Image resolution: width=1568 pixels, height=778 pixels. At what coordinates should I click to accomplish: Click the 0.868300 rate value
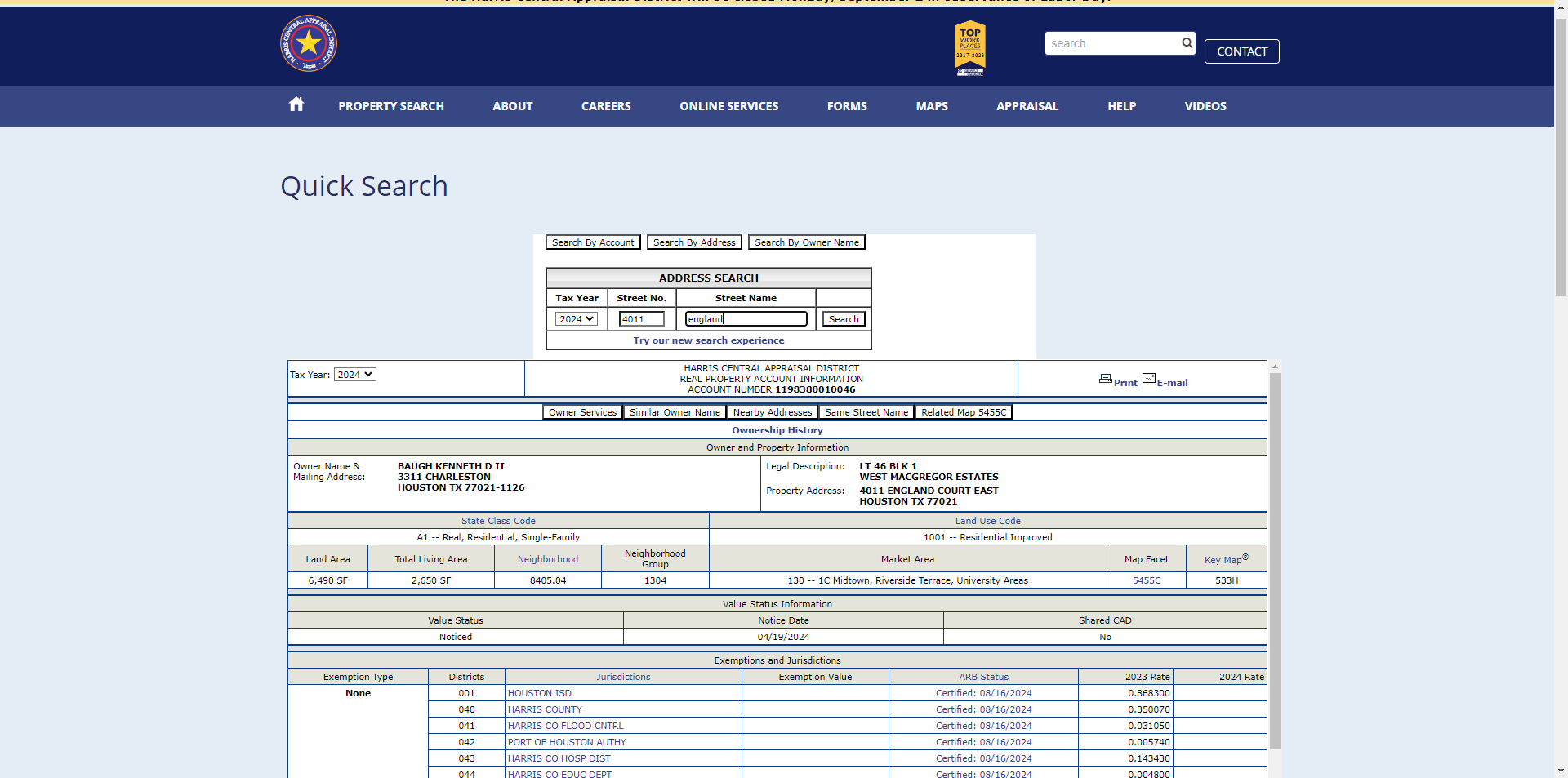(x=1148, y=693)
